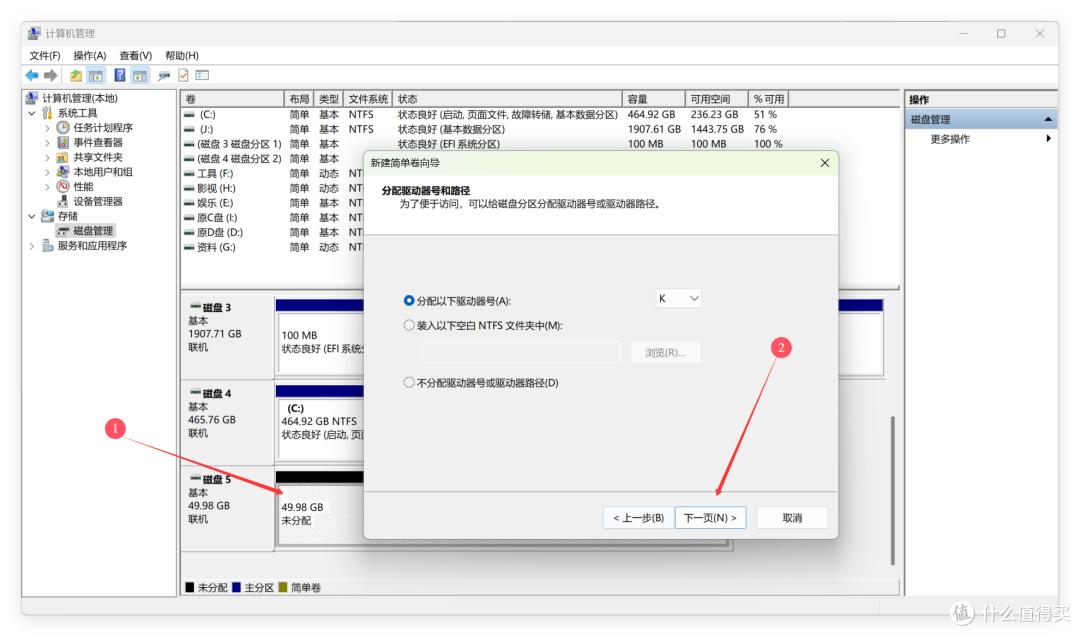Select "分配以下驱动器号" radio button

click(x=409, y=300)
